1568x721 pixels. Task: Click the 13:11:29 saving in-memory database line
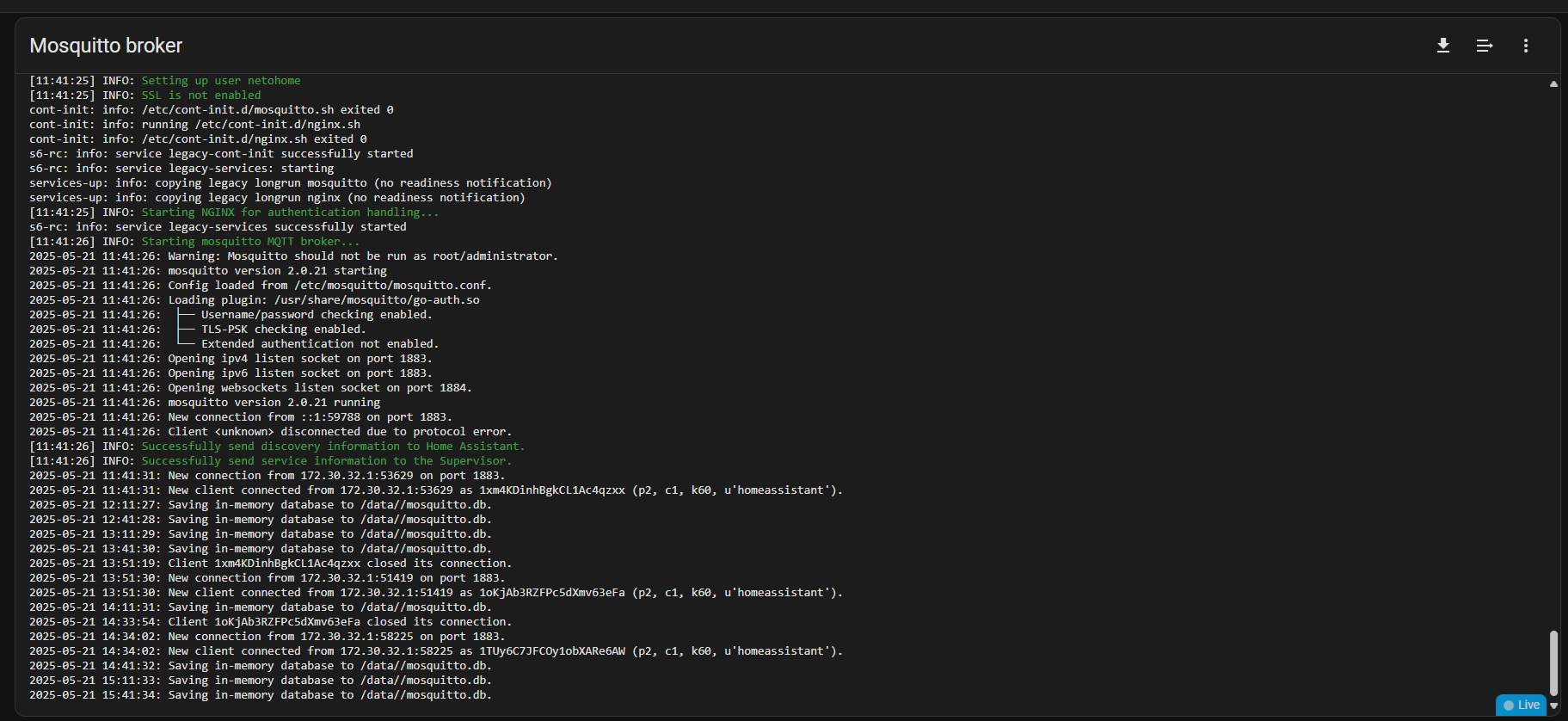(261, 534)
